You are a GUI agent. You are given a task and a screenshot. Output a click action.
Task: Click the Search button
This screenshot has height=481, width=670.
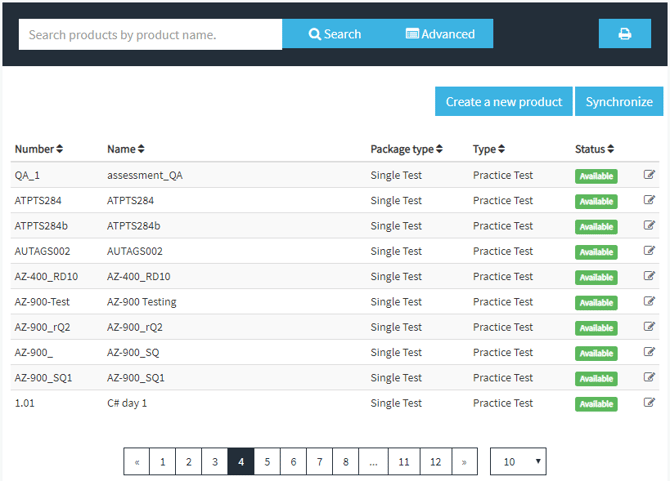coord(335,34)
